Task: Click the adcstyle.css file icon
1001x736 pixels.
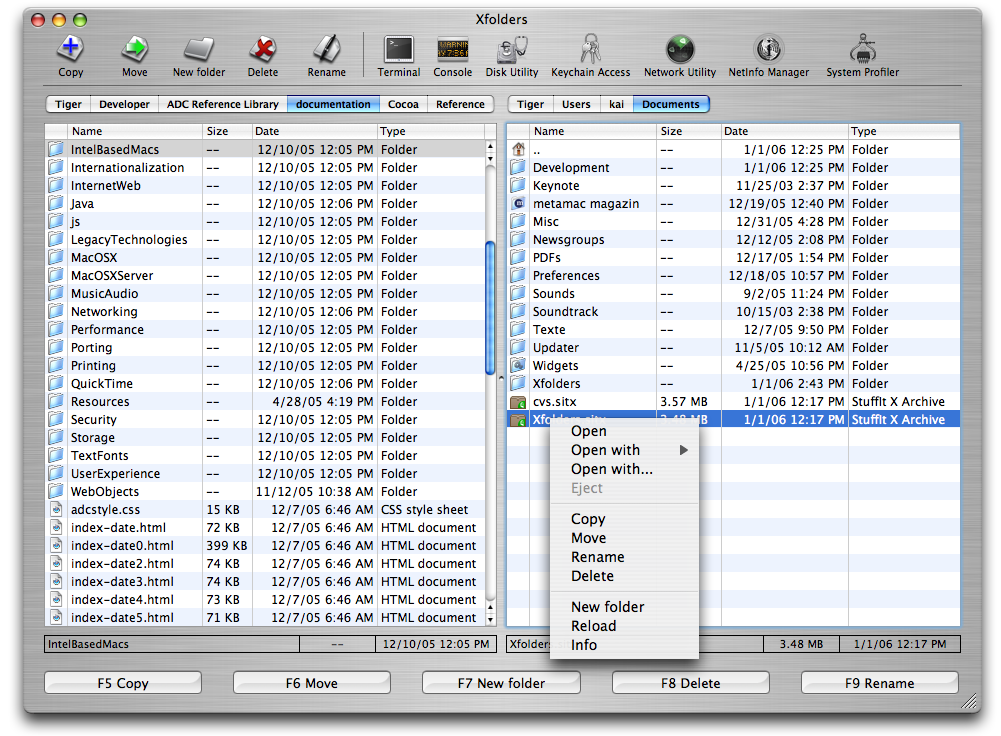Action: [x=56, y=509]
